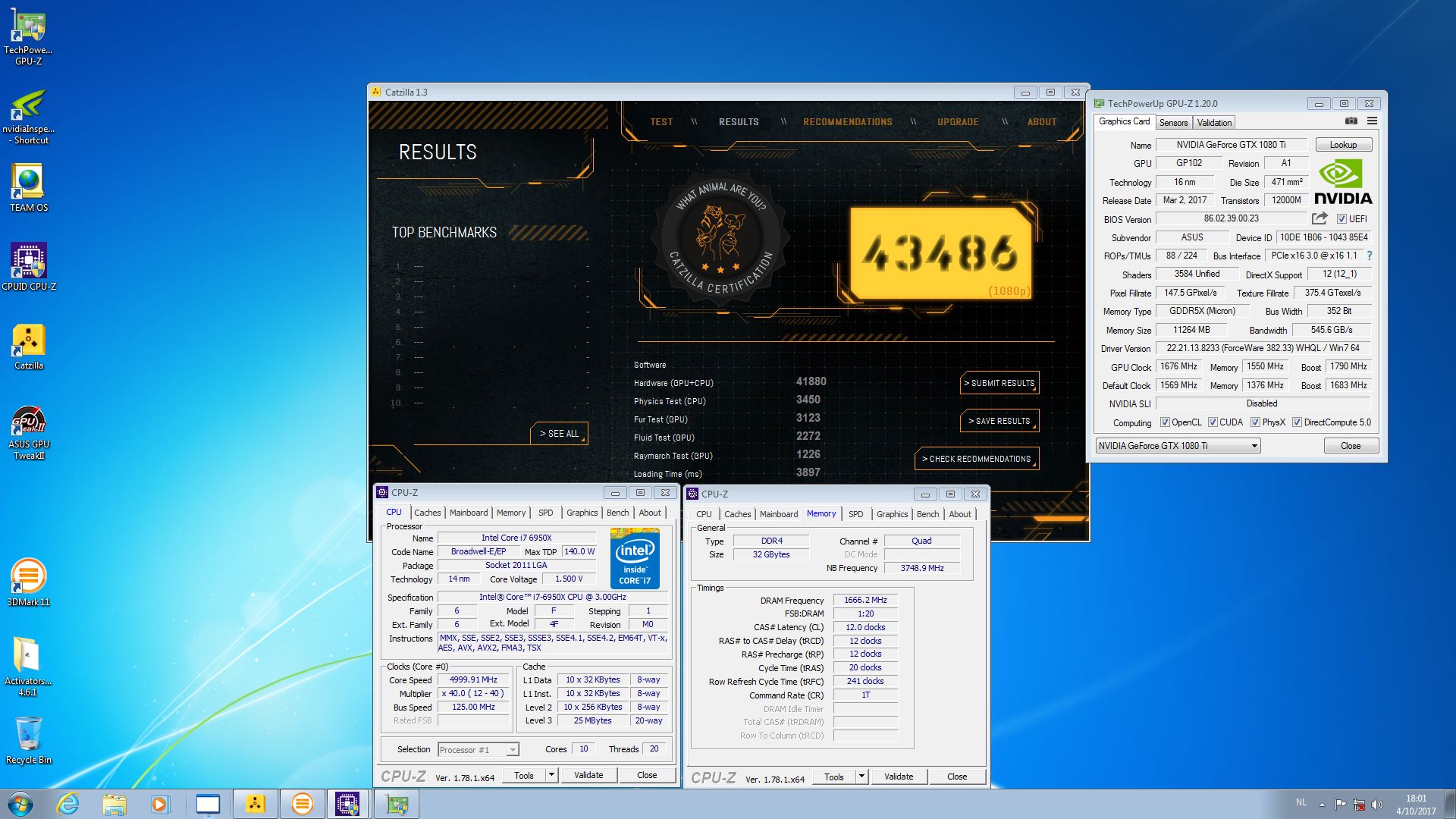1456x819 pixels.
Task: Expand Tools dropdown arrow in right CPU-Z
Action: [861, 777]
